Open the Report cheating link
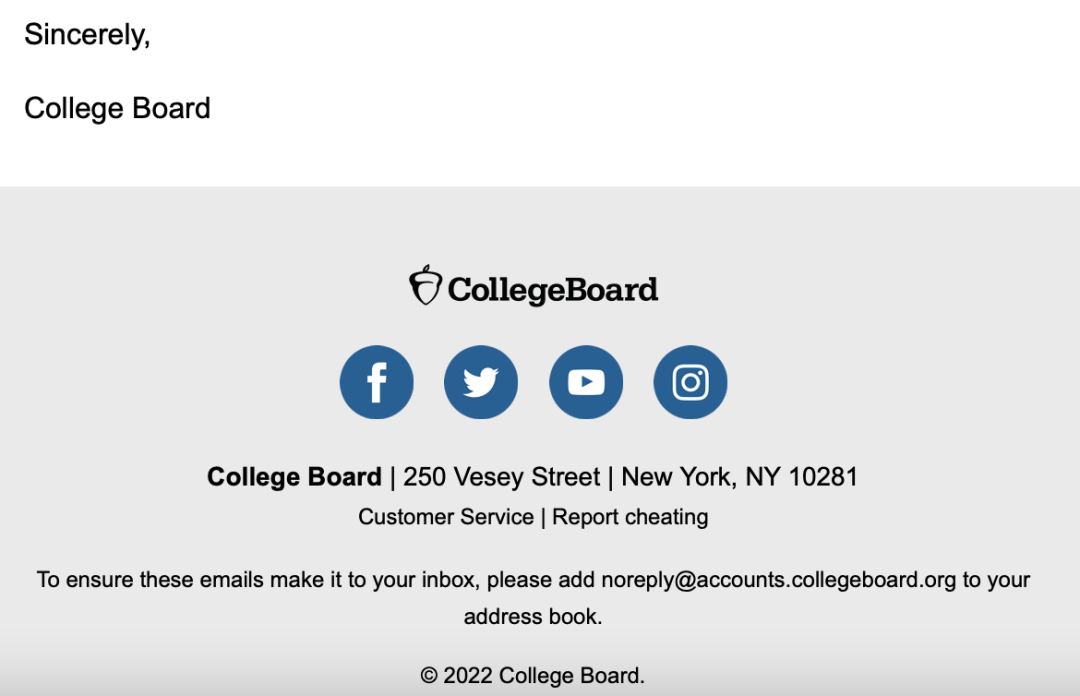 [x=630, y=517]
